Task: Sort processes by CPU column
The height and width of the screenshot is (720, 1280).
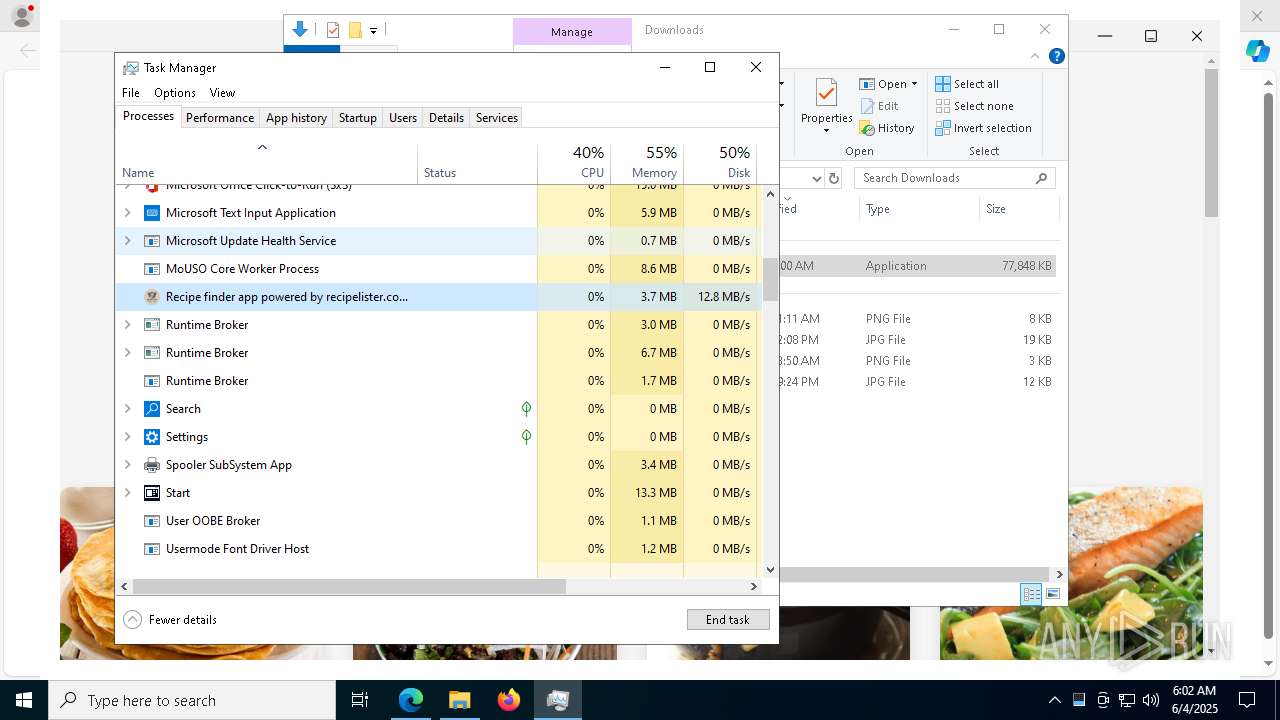Action: pyautogui.click(x=574, y=162)
